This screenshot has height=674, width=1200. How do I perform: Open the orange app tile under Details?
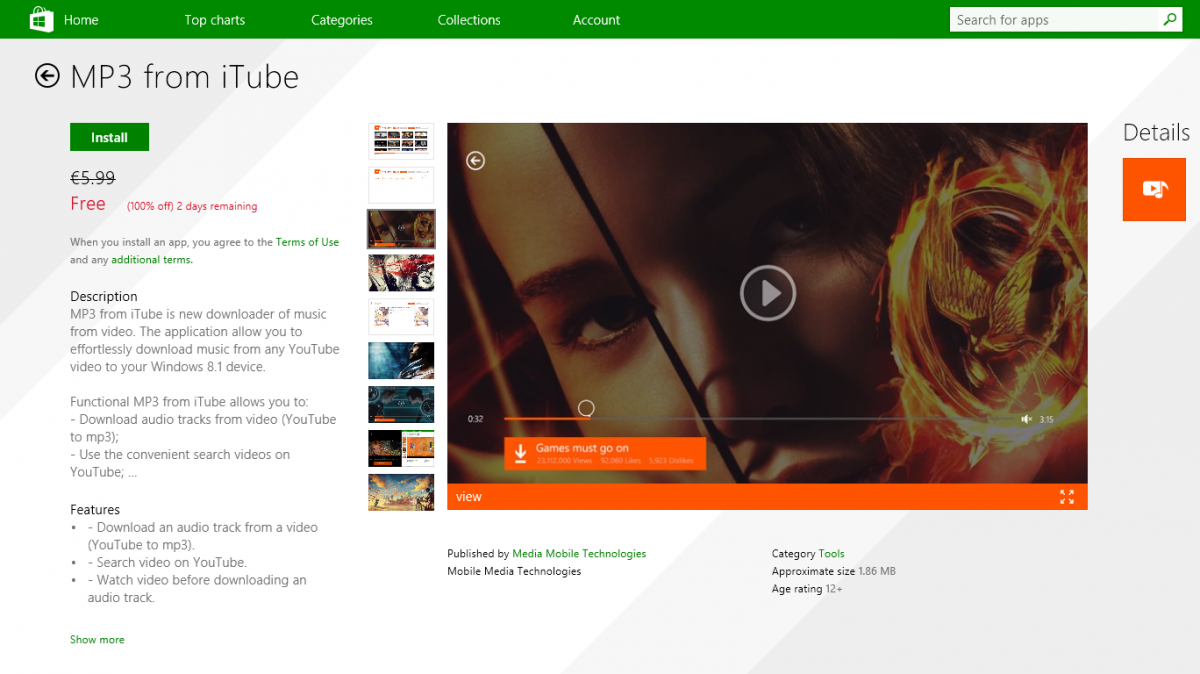coord(1154,189)
